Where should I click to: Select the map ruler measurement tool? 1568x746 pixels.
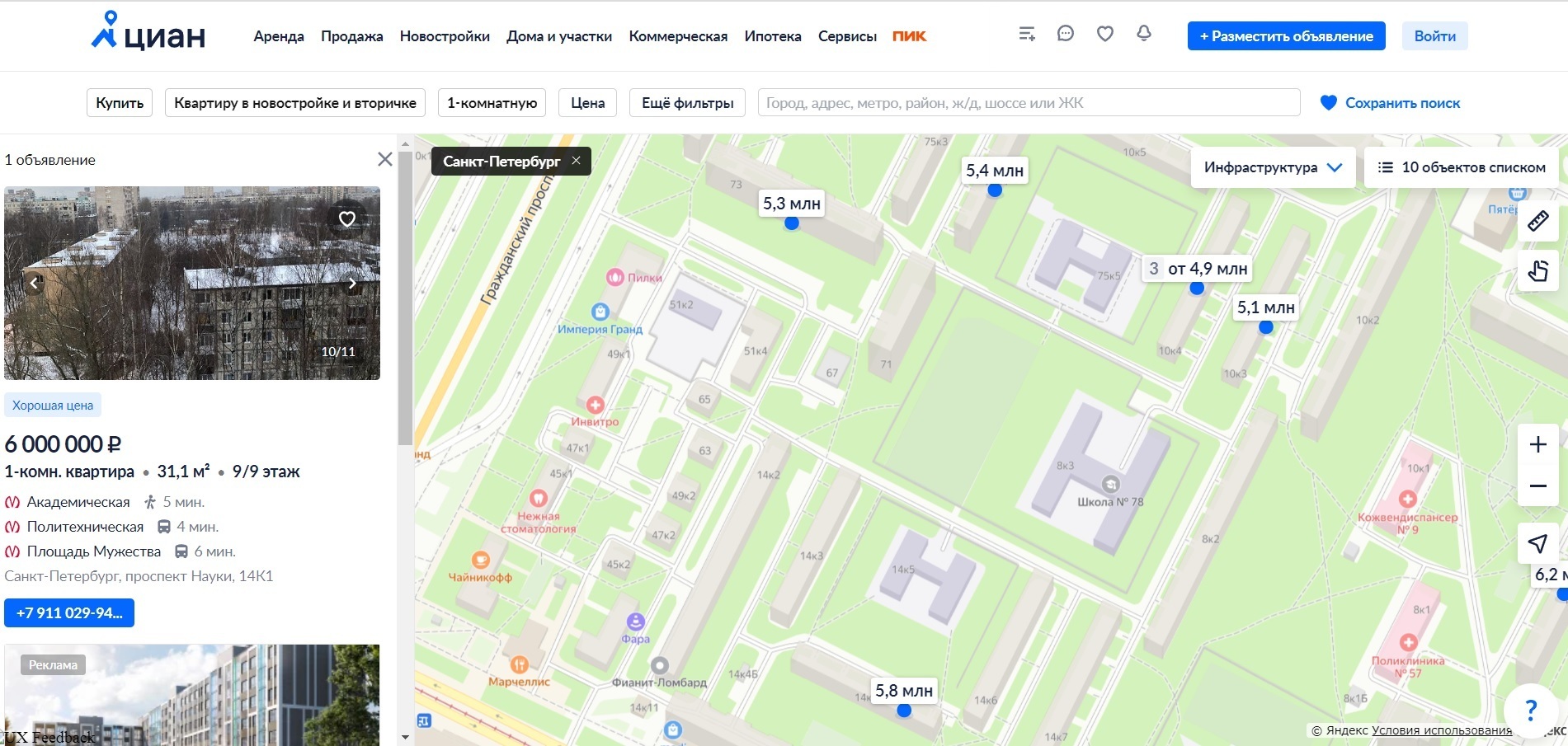point(1537,222)
